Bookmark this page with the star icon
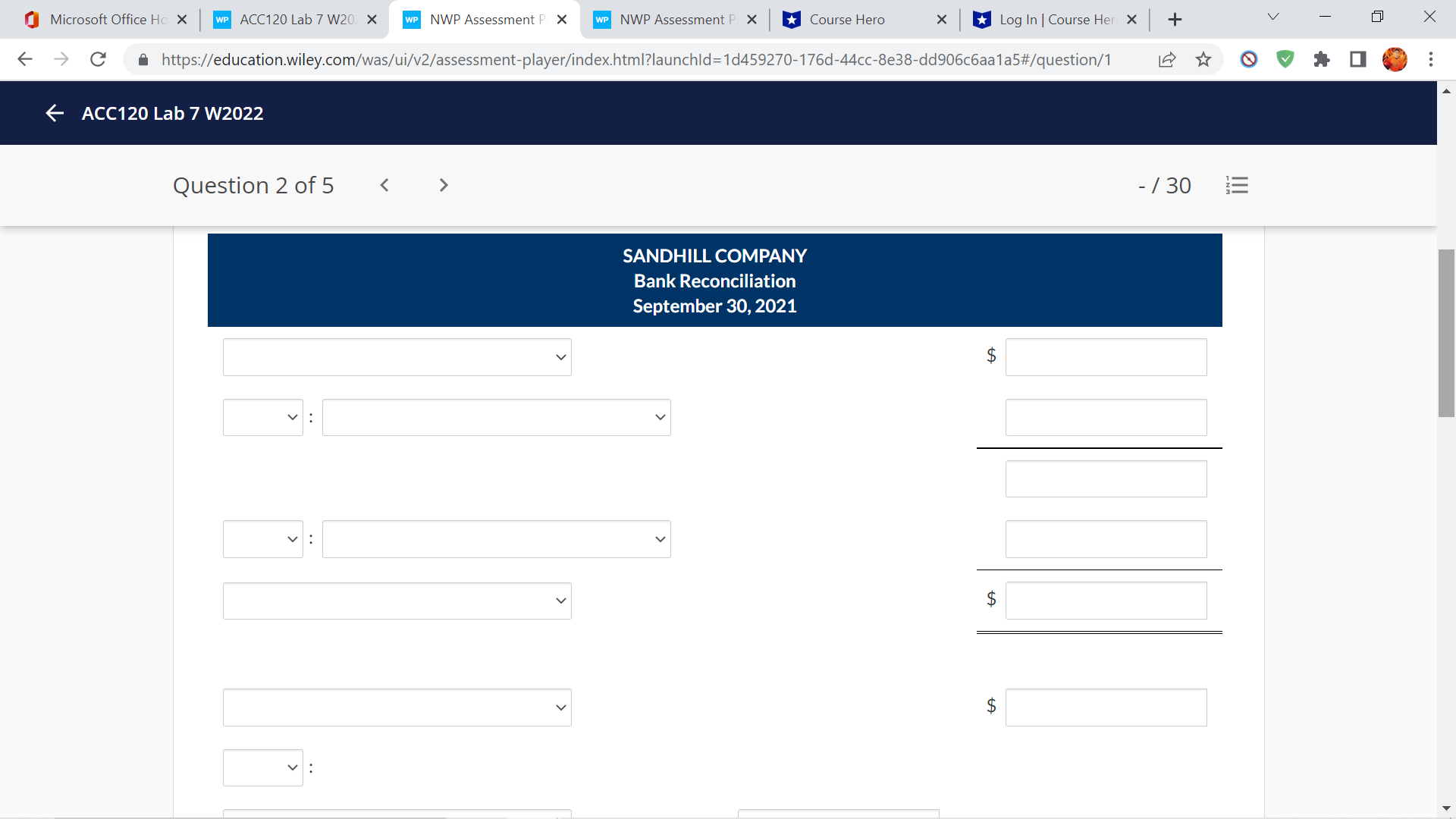 point(1203,59)
